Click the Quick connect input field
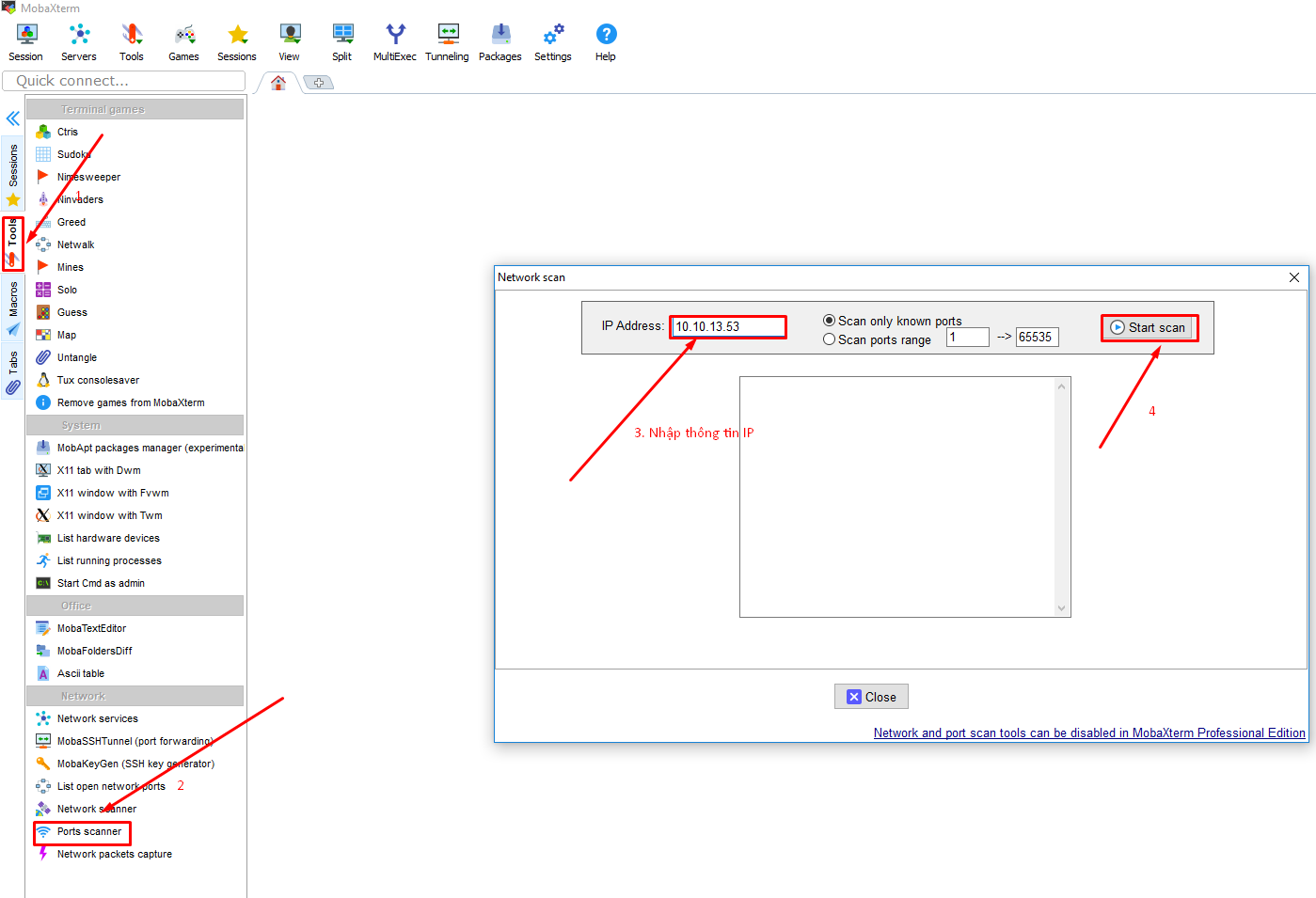 tap(124, 81)
